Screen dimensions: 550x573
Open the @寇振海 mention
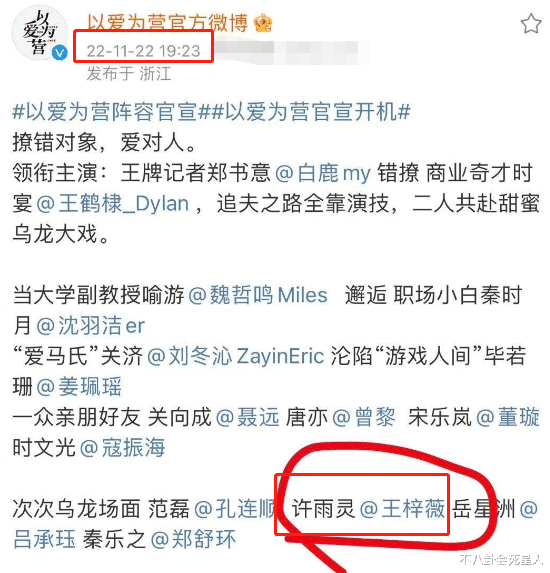[122, 448]
